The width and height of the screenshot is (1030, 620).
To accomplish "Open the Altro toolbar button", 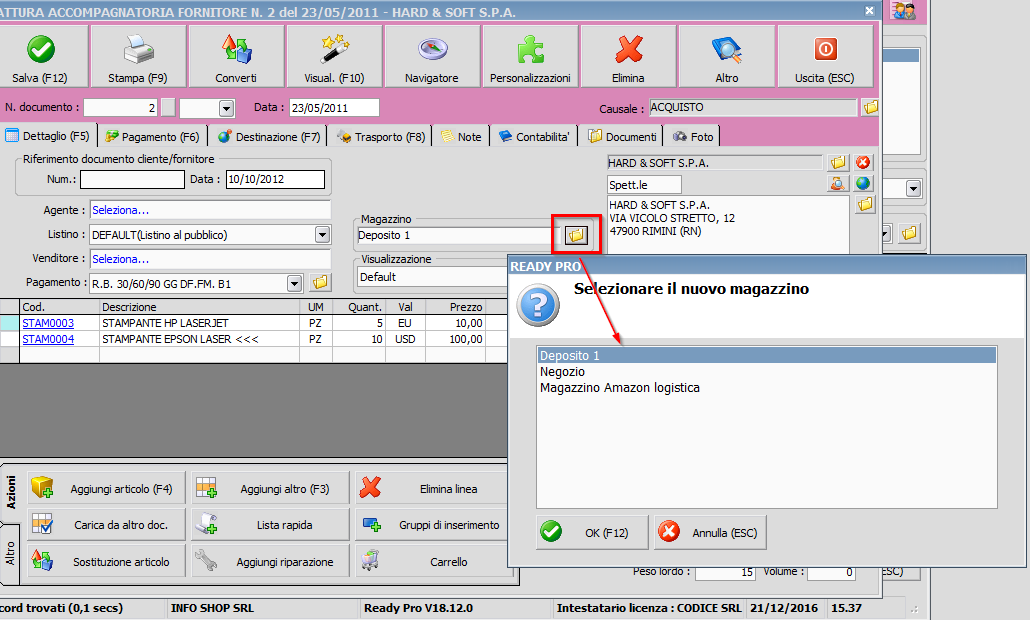I will pos(727,56).
